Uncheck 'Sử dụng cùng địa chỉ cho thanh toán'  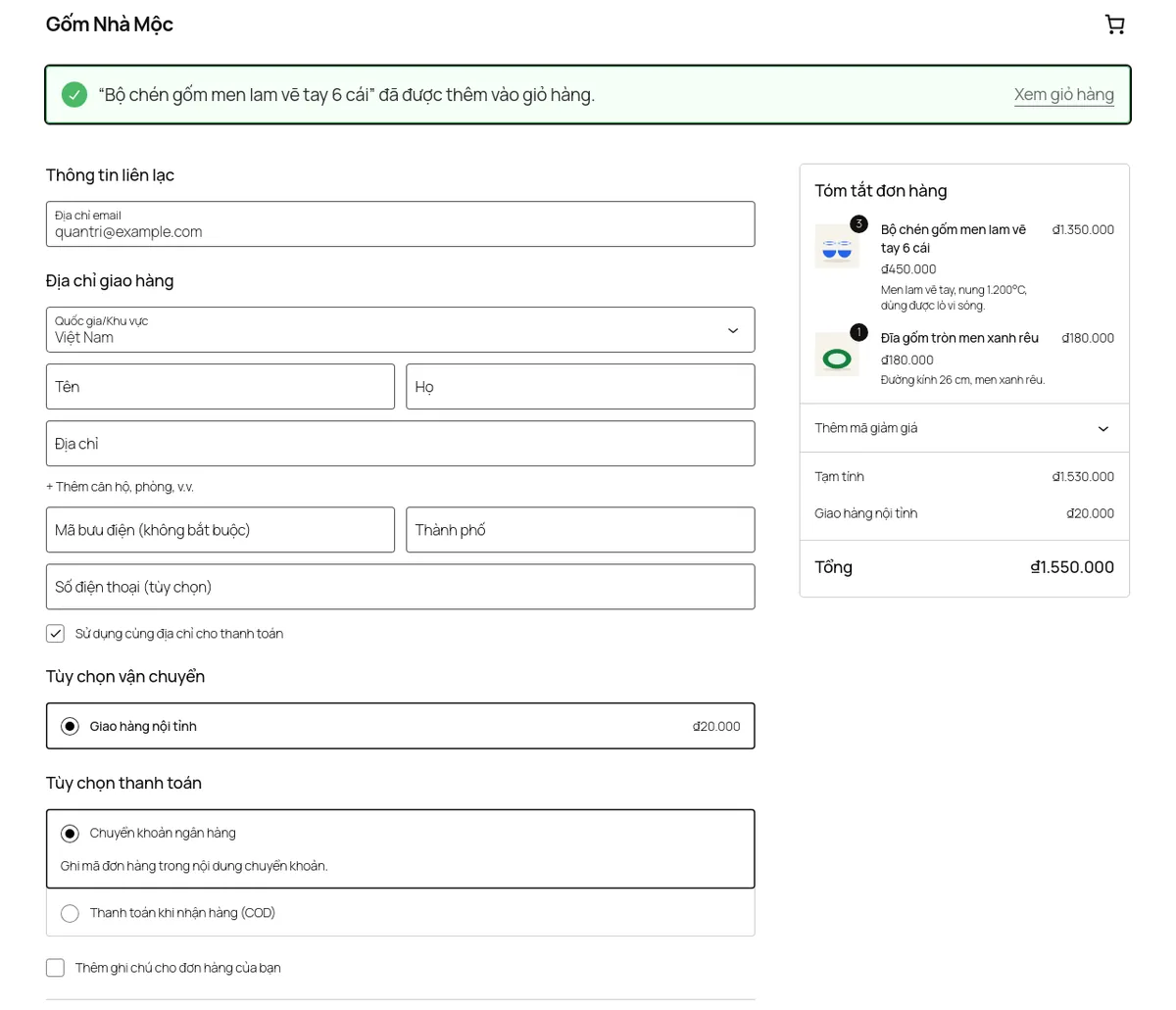[x=56, y=634]
